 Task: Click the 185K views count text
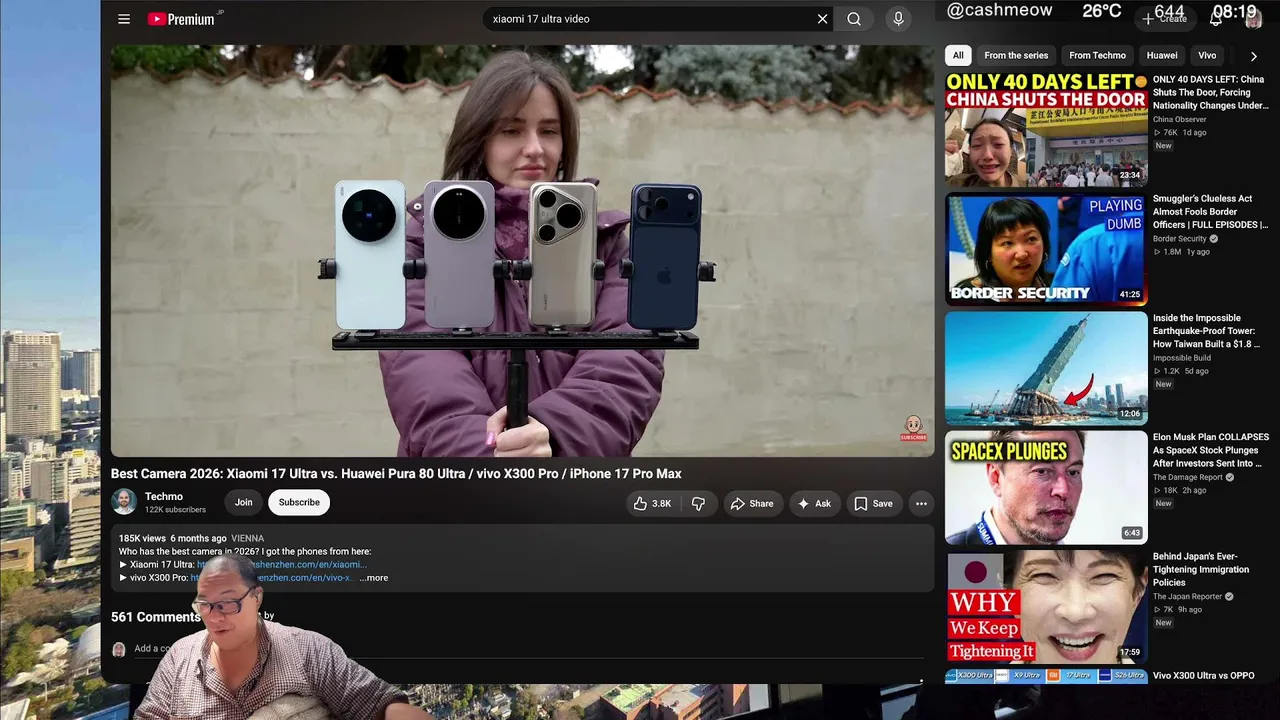(142, 538)
